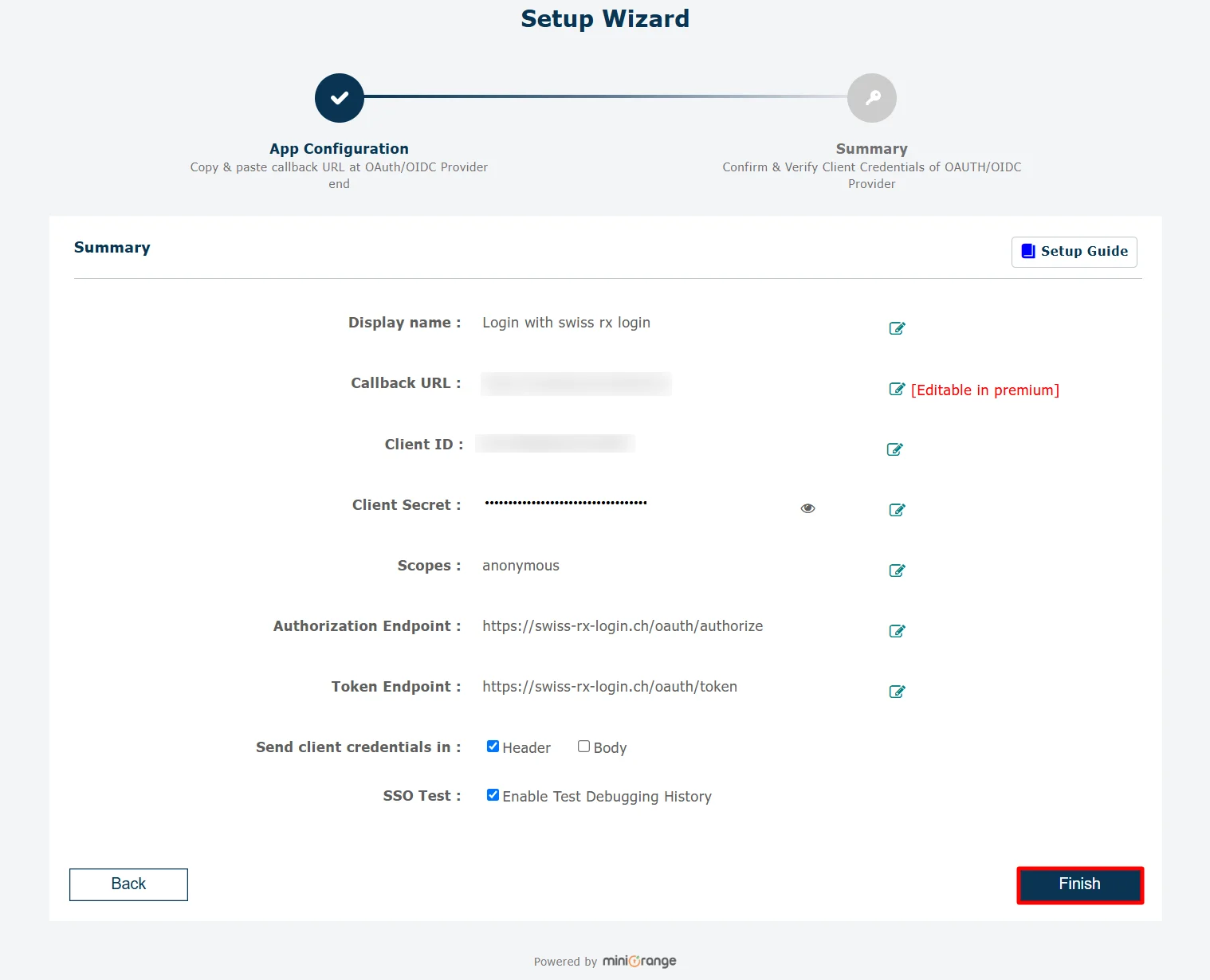Select the Summary step key icon
The image size is (1210, 980).
872,98
